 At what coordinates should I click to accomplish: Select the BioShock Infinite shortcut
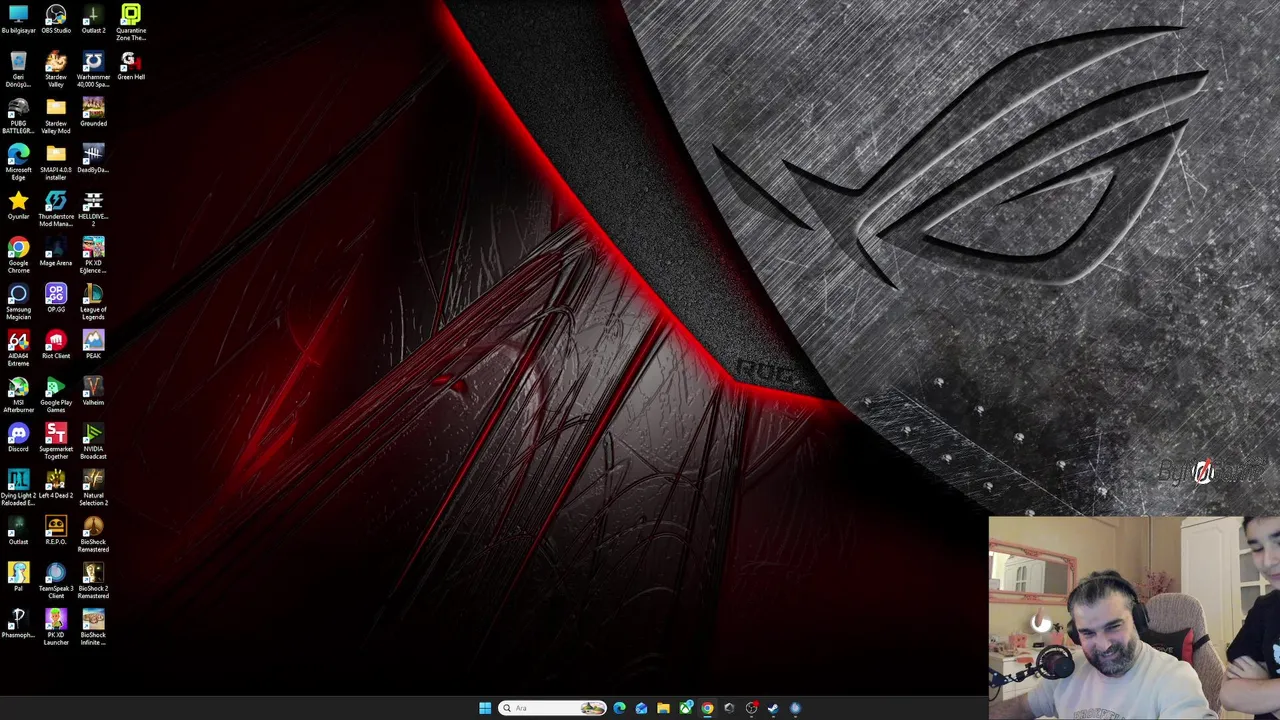(x=93, y=628)
